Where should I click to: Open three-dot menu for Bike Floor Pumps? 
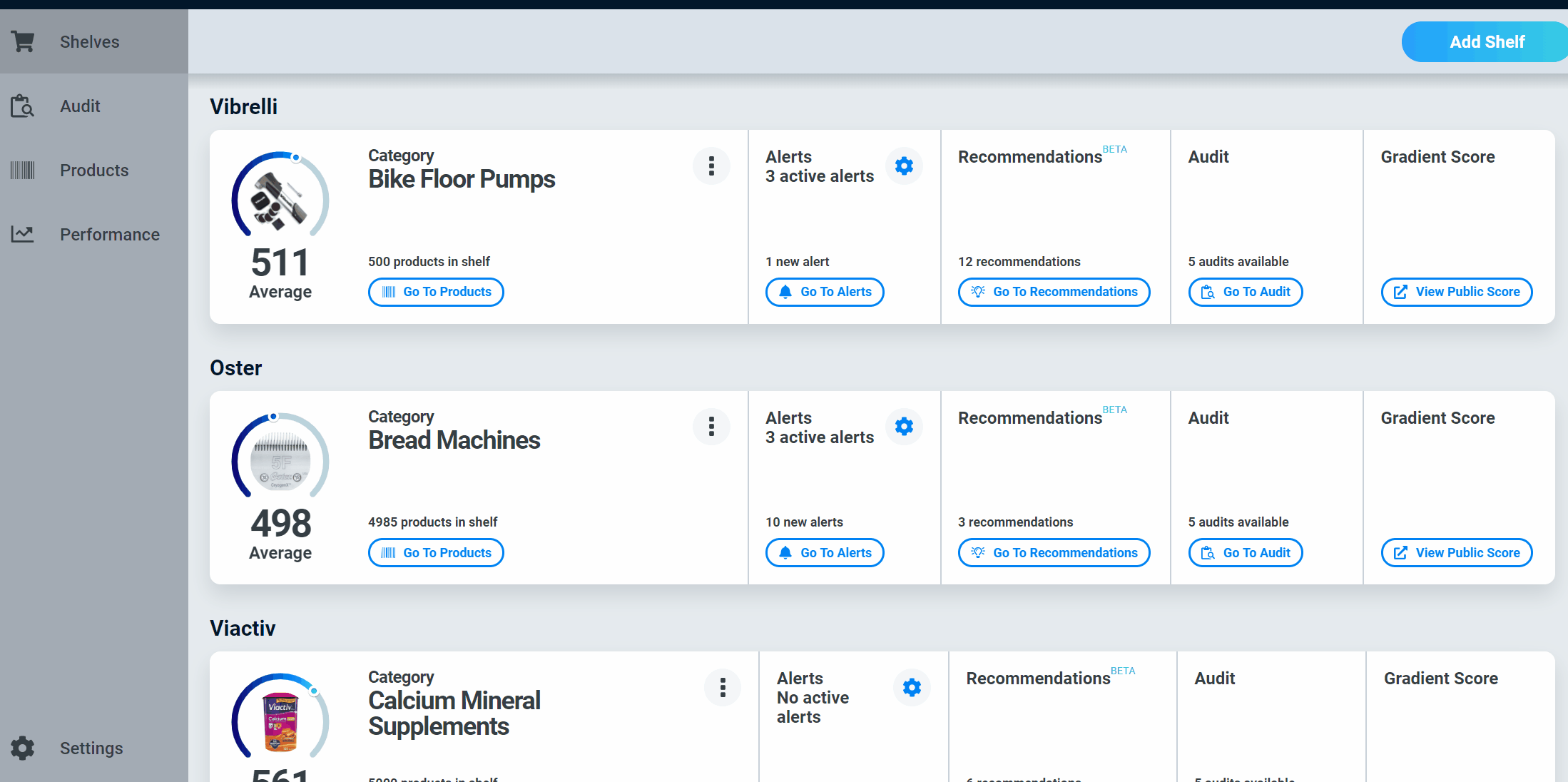[x=711, y=166]
